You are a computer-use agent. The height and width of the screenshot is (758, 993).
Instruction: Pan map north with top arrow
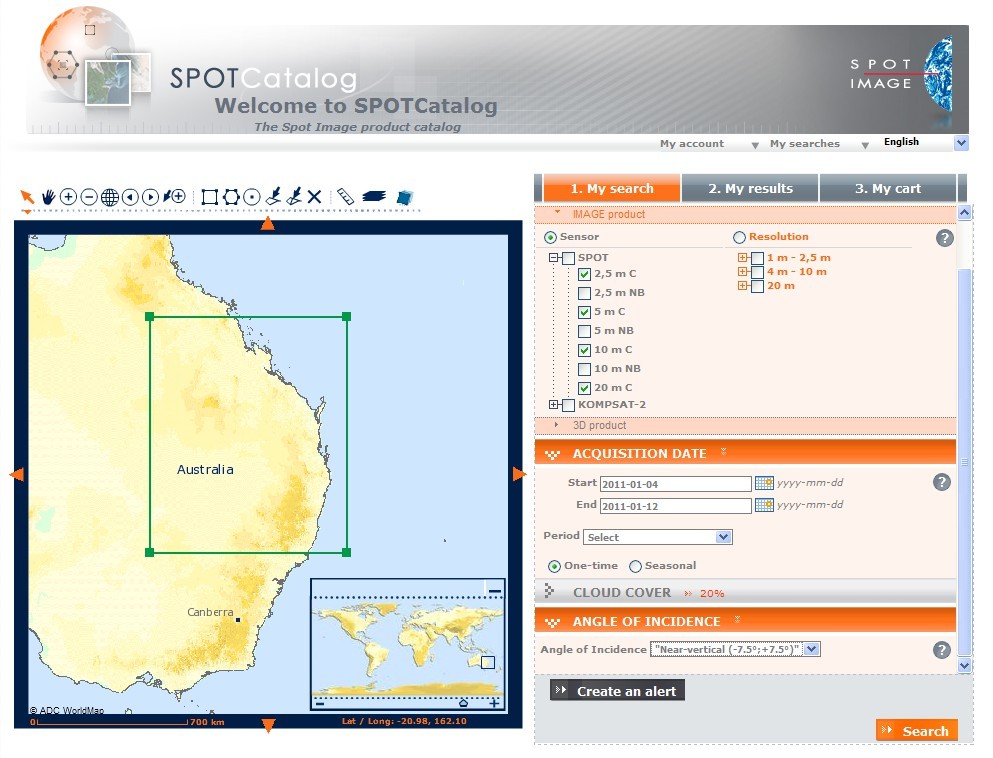tap(268, 224)
